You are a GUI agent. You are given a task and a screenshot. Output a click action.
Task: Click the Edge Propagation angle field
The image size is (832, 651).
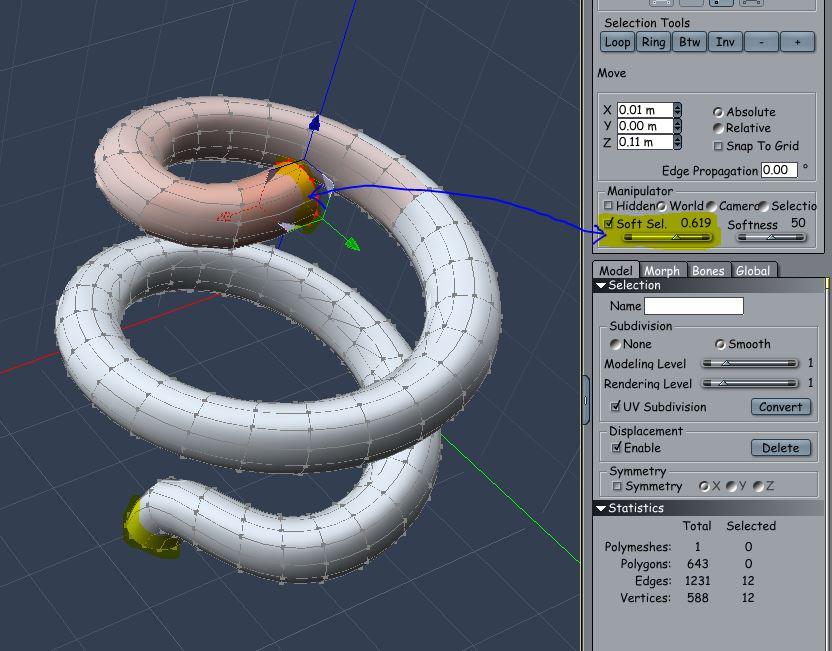779,170
